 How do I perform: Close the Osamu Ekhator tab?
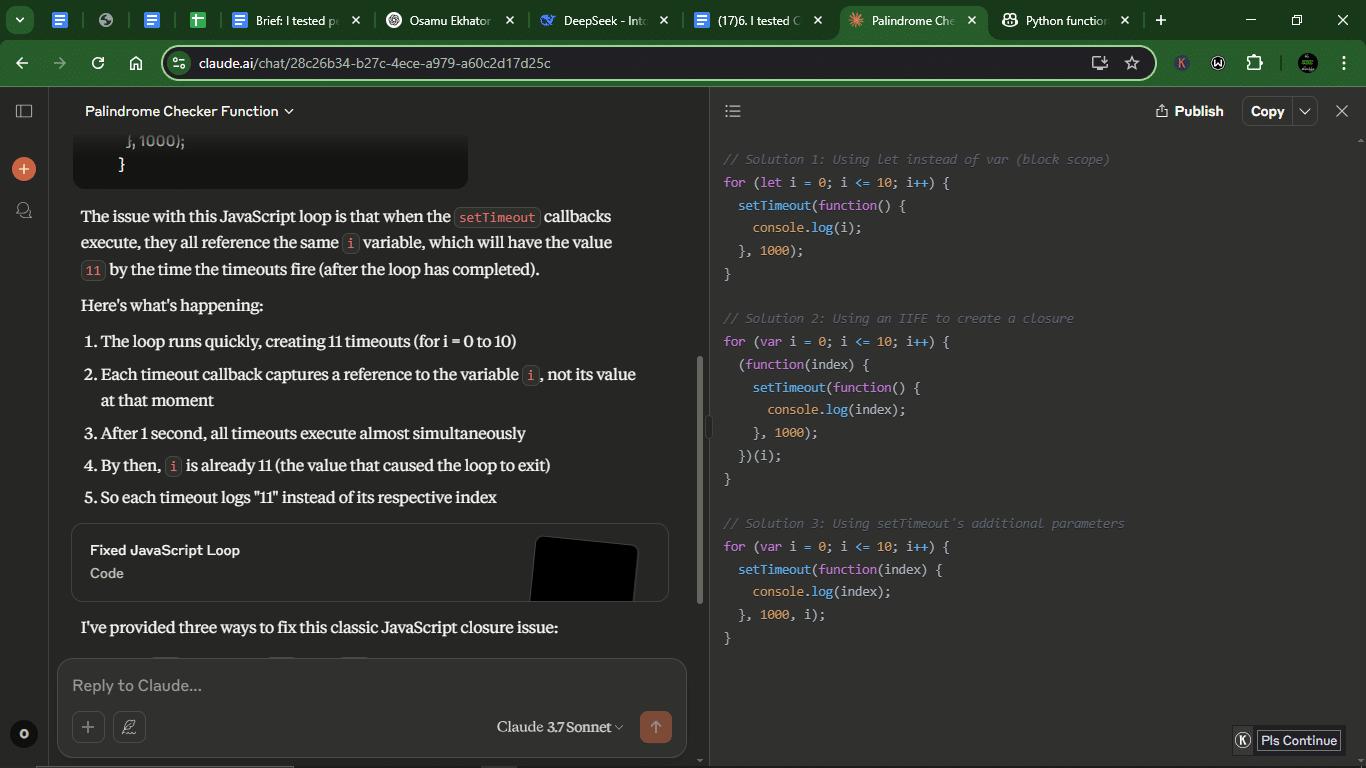[x=510, y=20]
